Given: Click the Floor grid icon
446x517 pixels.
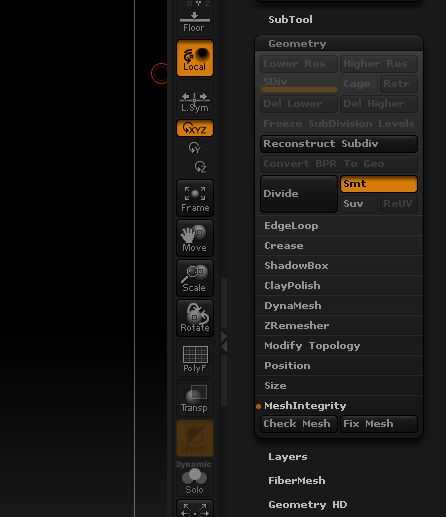Looking at the screenshot, I should (x=195, y=22).
